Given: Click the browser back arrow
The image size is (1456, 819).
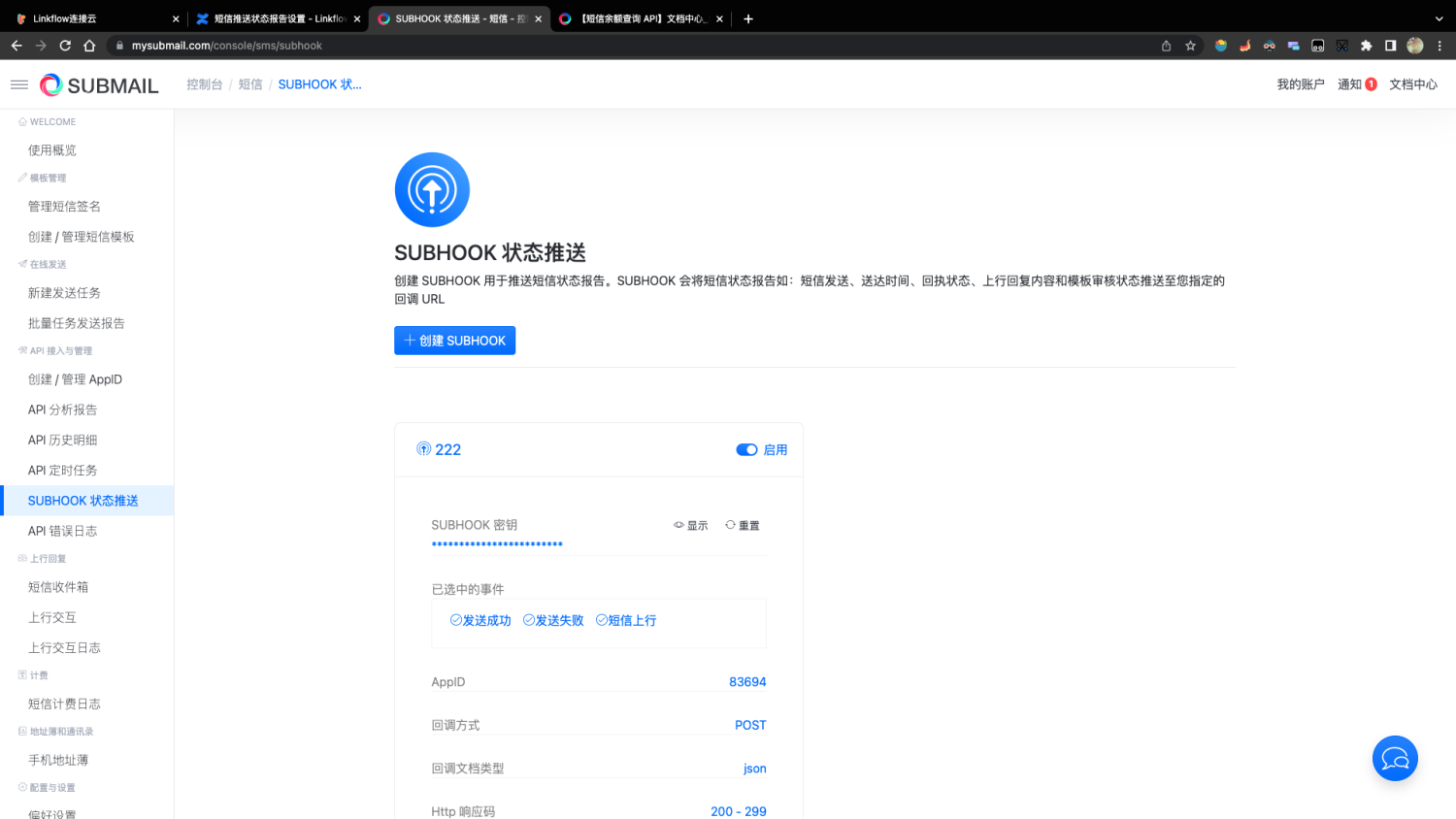Looking at the screenshot, I should point(17,46).
